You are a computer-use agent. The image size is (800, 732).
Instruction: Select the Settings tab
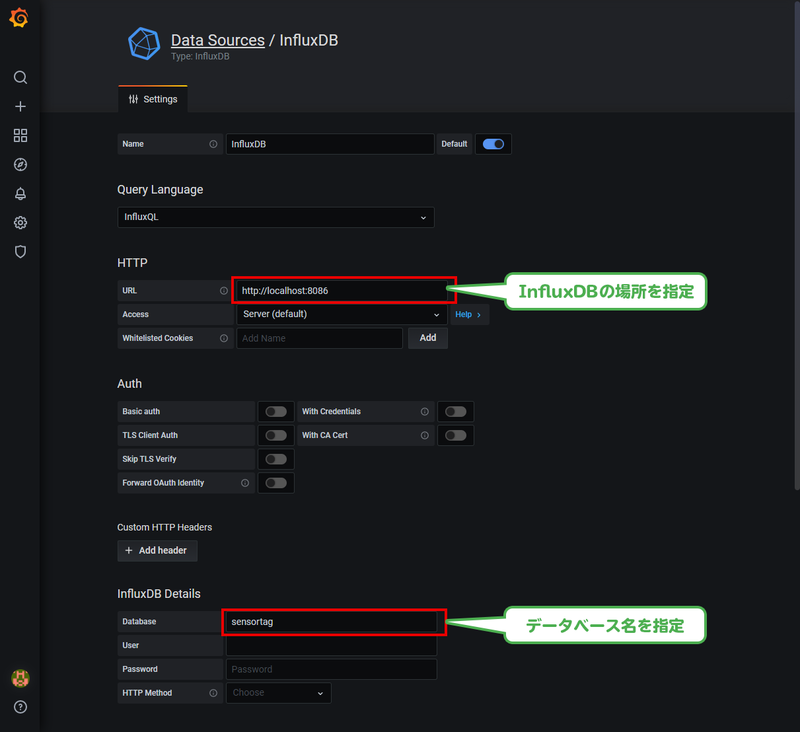click(153, 99)
